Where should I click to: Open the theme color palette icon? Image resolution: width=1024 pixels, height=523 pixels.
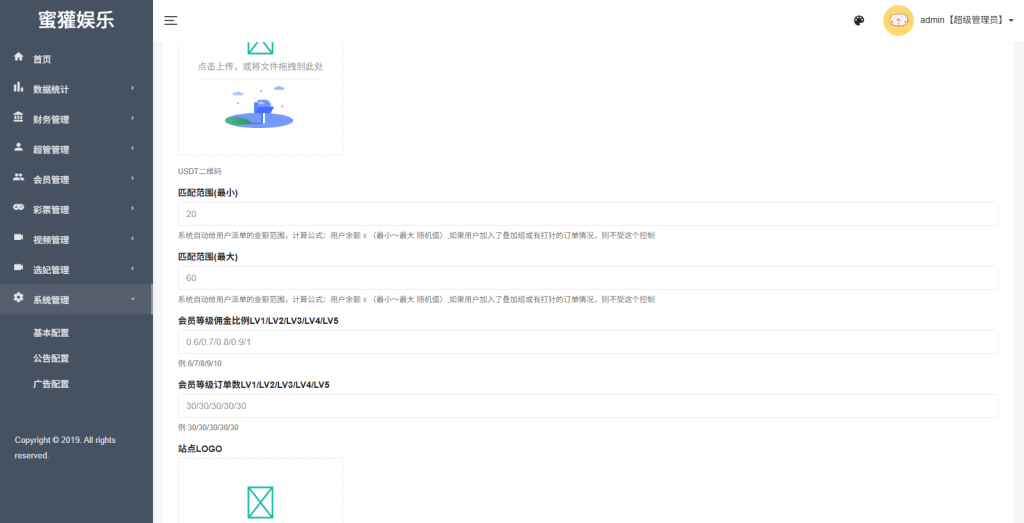tap(858, 20)
